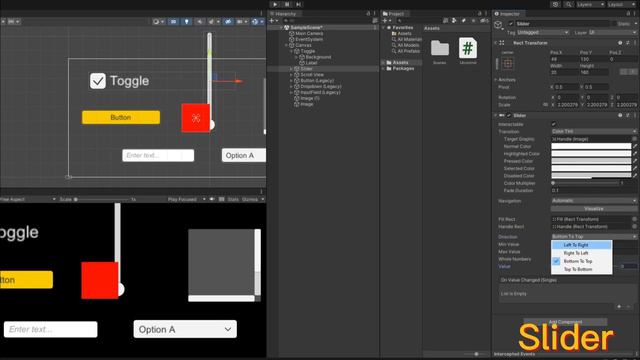This screenshot has height=360, width=640.
Task: Click the Visualize button
Action: pyautogui.click(x=594, y=209)
